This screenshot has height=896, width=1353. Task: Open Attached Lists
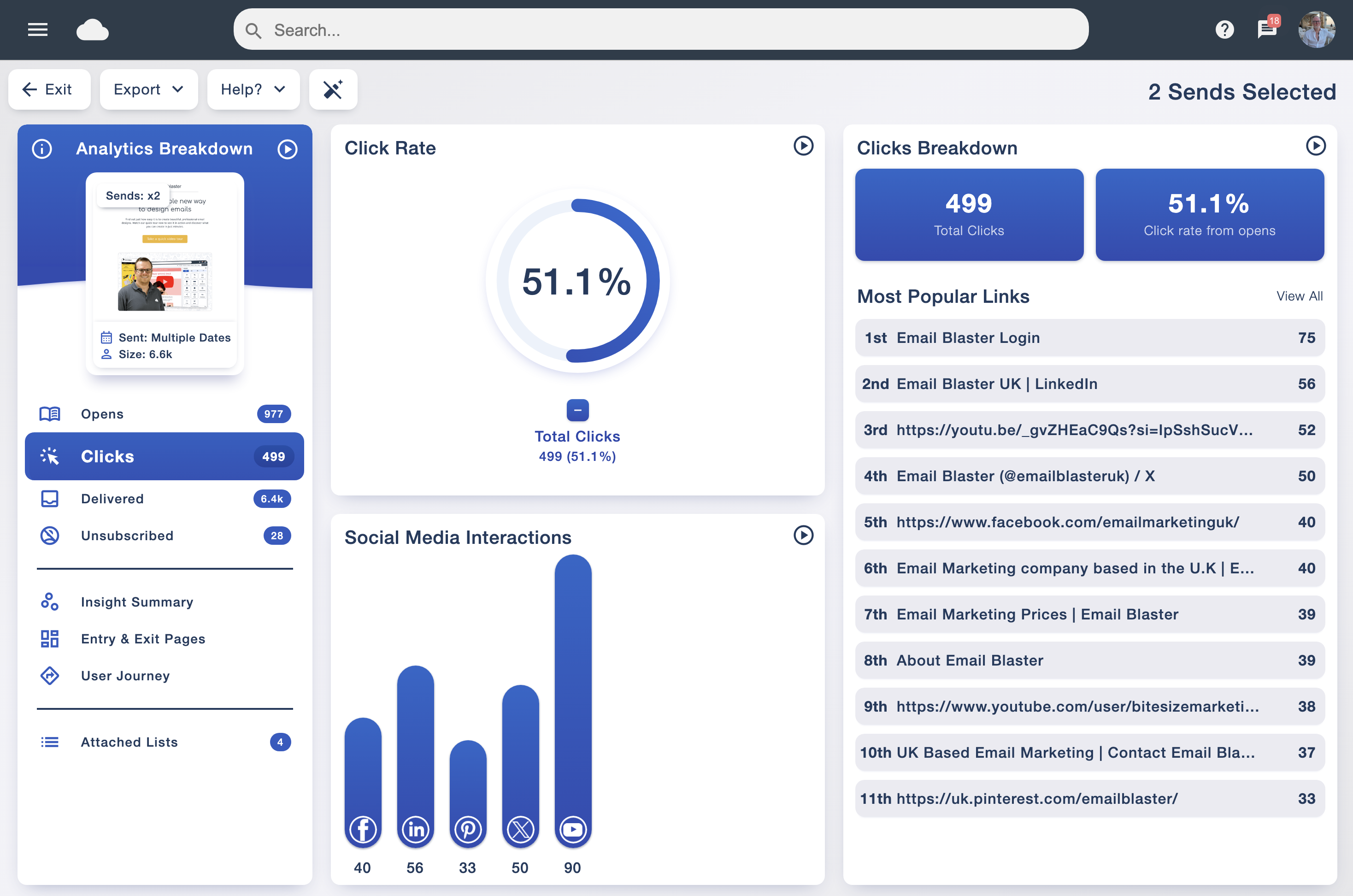pyautogui.click(x=165, y=742)
